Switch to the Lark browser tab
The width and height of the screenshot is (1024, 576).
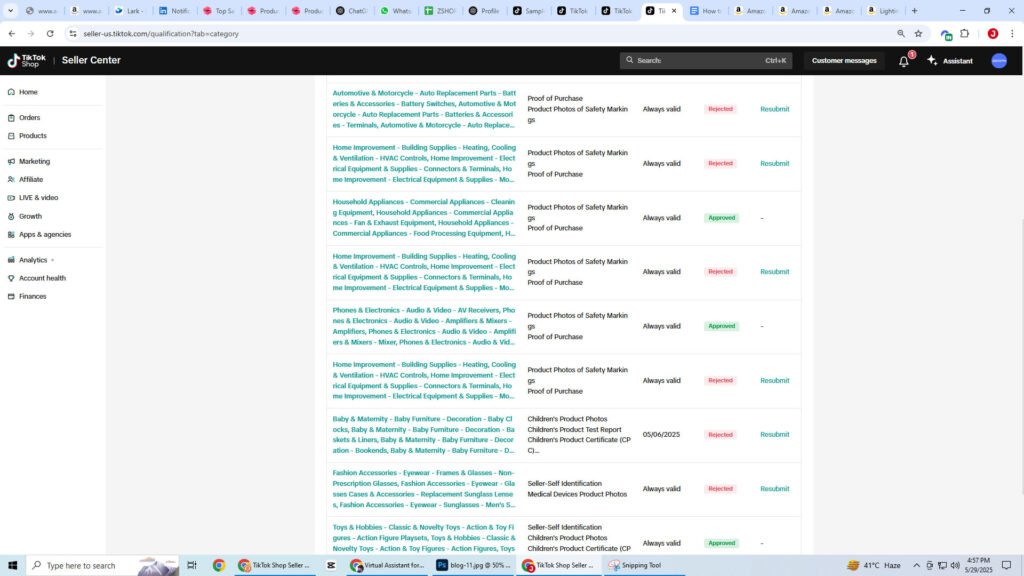(130, 10)
